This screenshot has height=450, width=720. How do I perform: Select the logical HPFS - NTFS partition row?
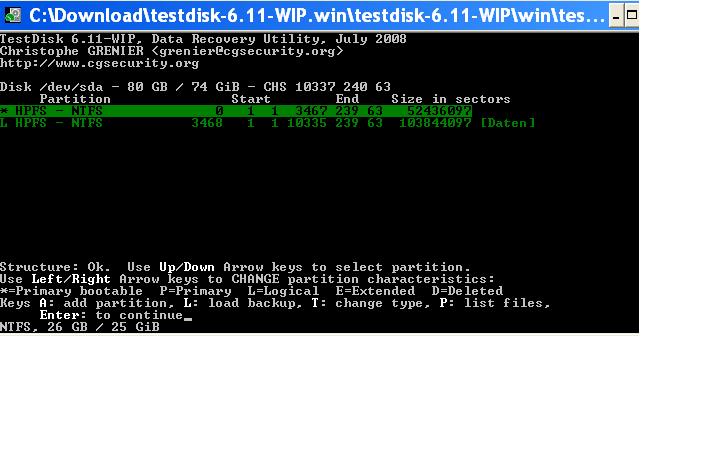tap(267, 123)
